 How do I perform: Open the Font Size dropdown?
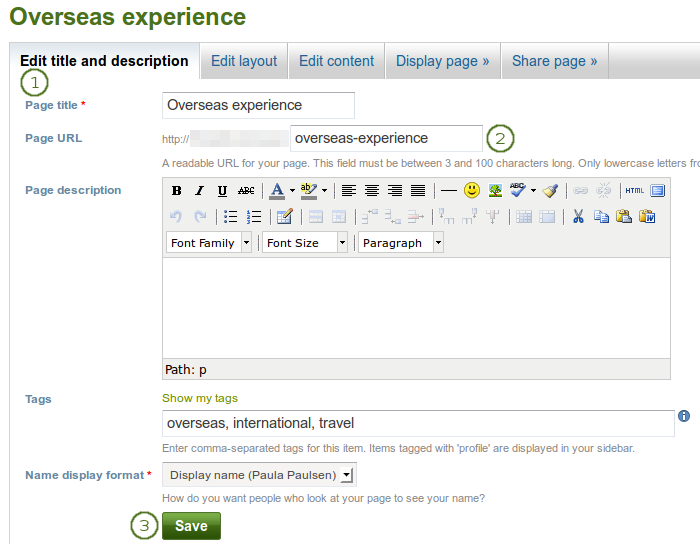(306, 243)
